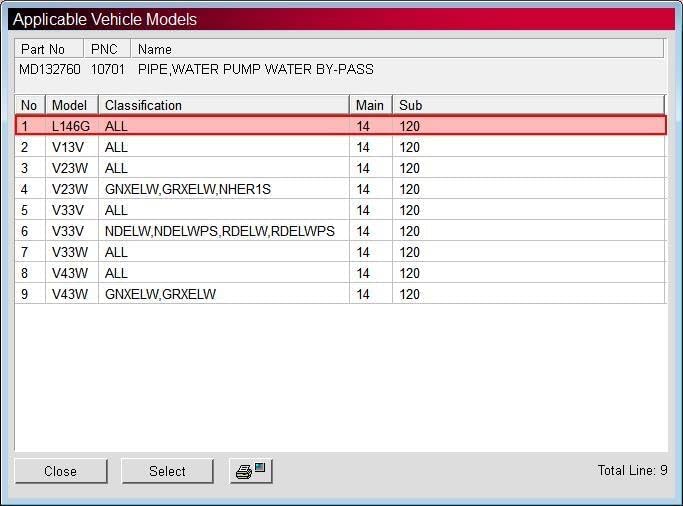Click part number MD132760

50,69
